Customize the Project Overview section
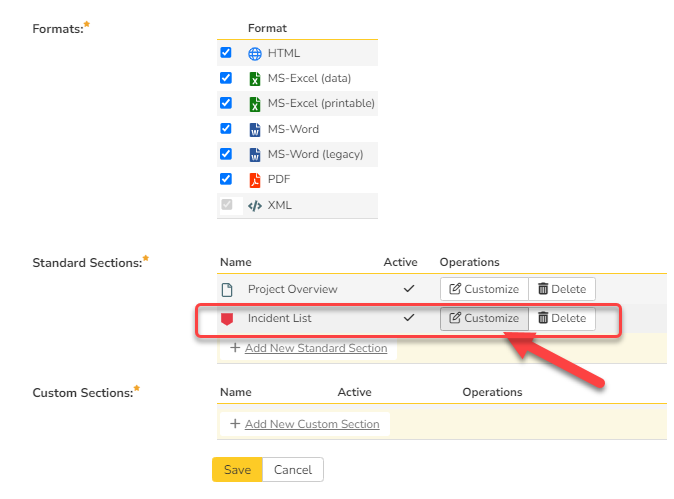The height and width of the screenshot is (499, 674). point(484,289)
